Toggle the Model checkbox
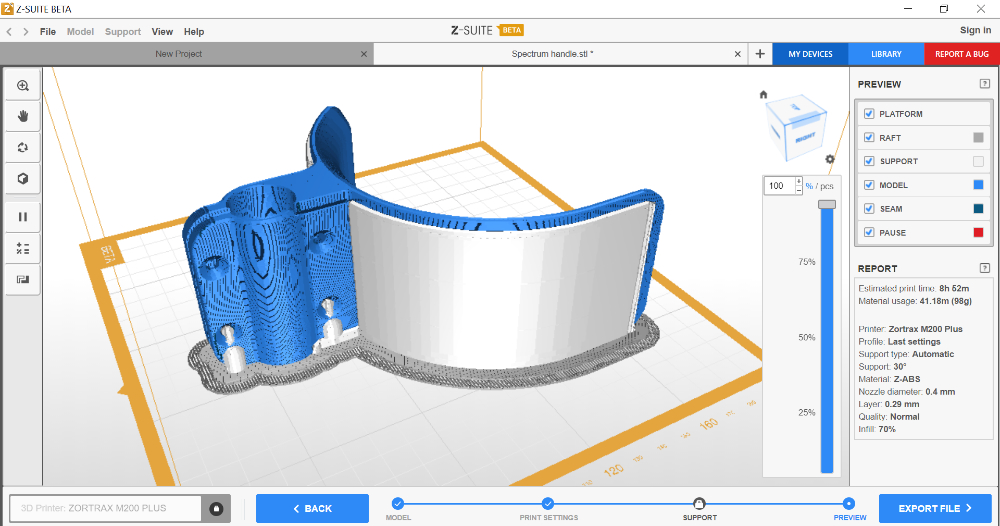 pos(869,185)
